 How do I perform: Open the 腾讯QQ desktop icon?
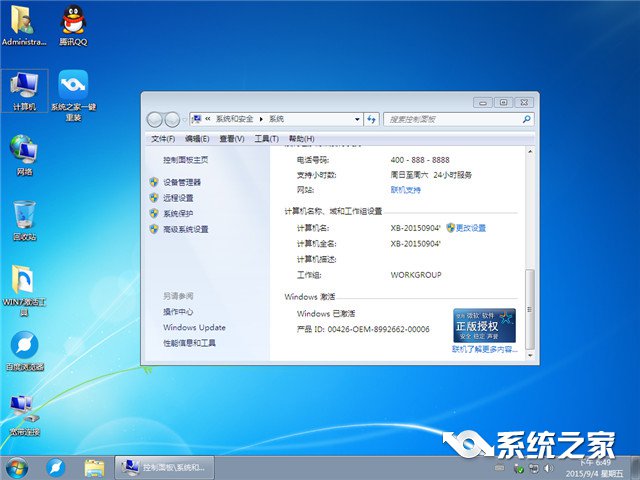coord(73,23)
